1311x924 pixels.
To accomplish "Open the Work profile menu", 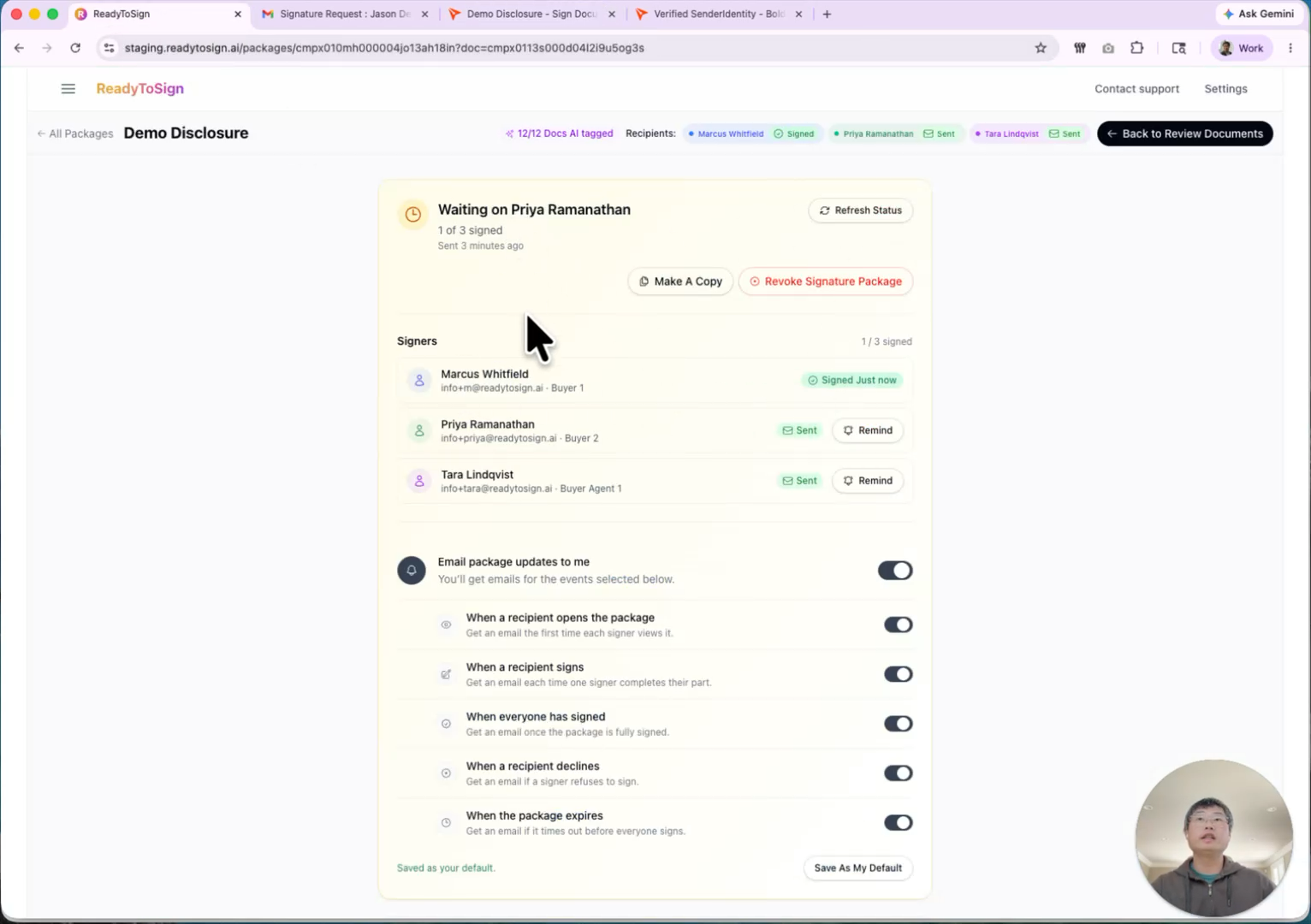I will [1241, 48].
